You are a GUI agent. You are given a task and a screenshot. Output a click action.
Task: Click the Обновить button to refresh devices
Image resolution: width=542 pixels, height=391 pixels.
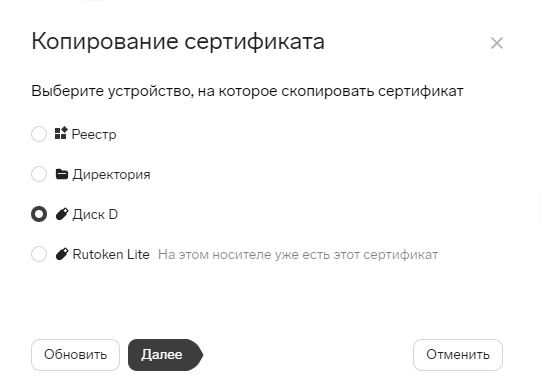(x=75, y=355)
